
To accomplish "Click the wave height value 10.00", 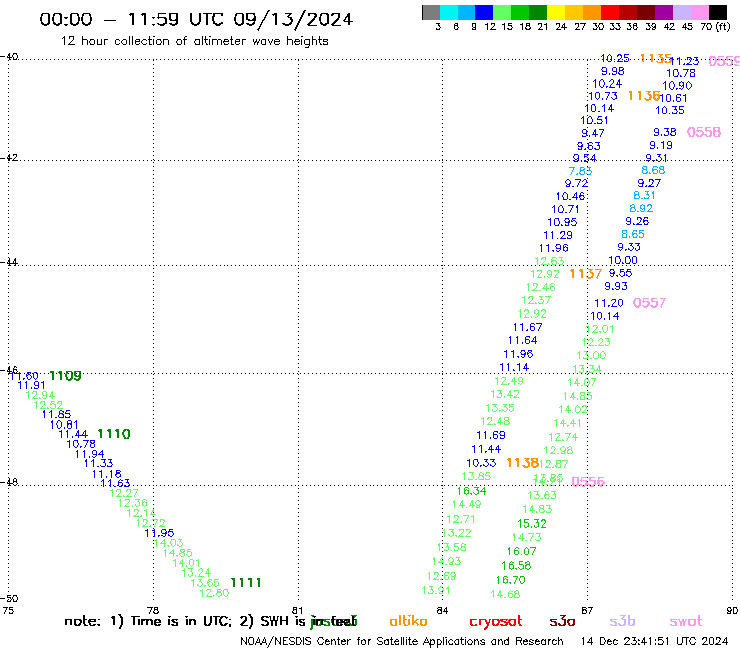I will coord(622,260).
